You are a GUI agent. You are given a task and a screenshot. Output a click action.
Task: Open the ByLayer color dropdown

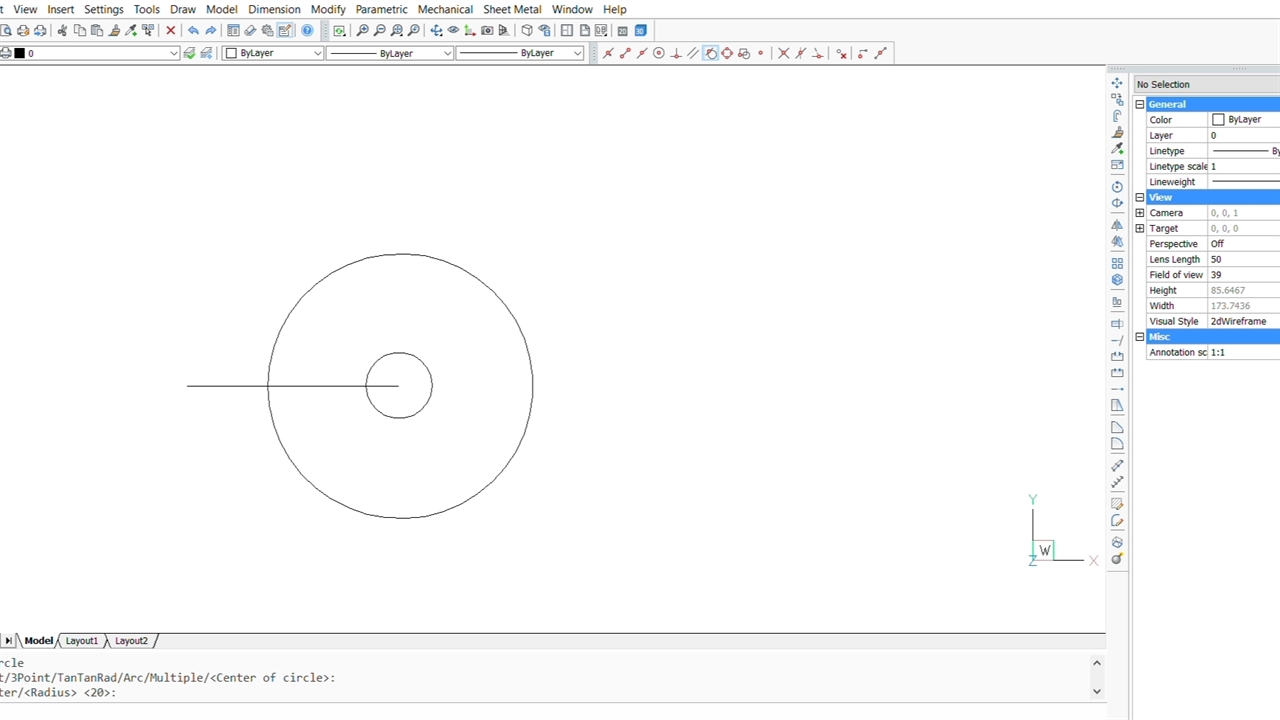pos(318,53)
